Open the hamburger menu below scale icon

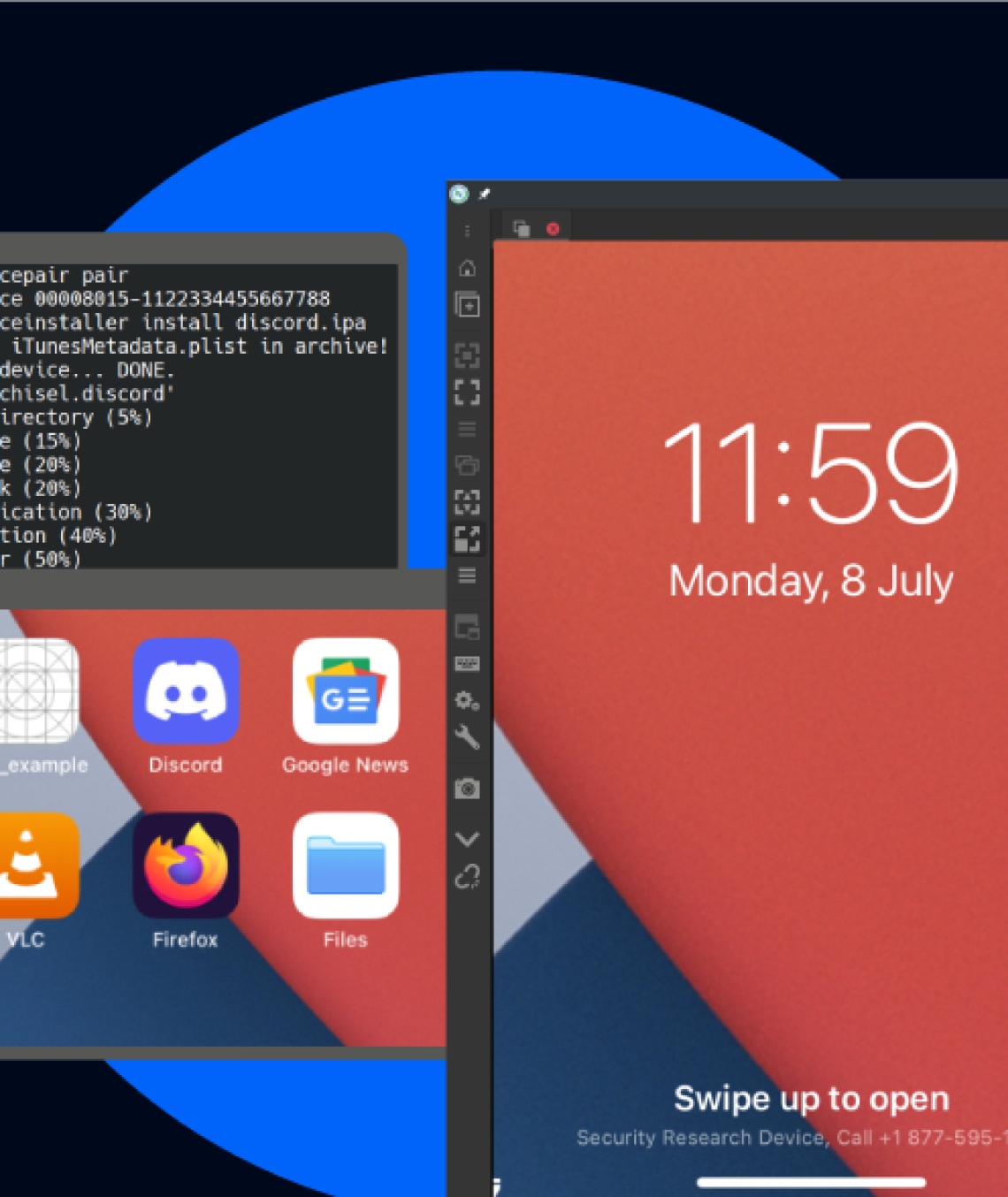click(467, 576)
